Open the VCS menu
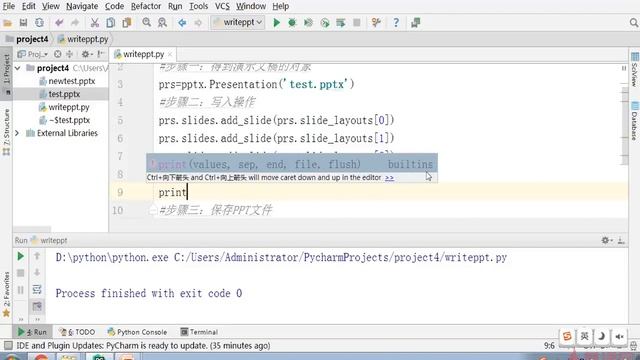Image resolution: width=640 pixels, height=360 pixels. (222, 6)
